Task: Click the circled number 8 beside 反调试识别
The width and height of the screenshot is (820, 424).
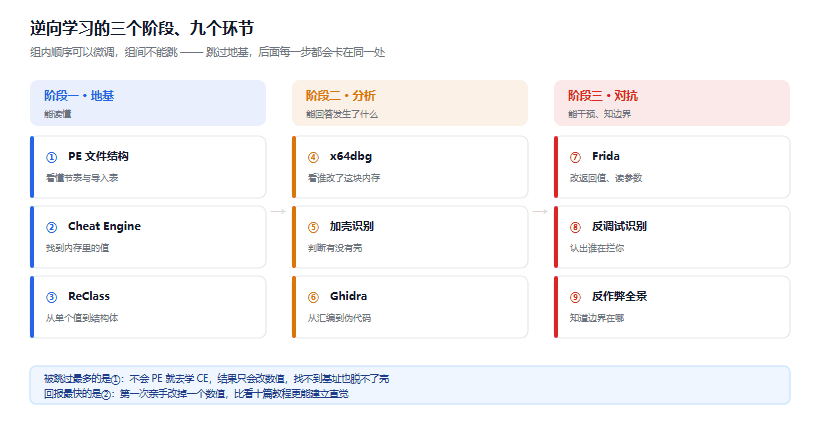Action: [x=575, y=227]
